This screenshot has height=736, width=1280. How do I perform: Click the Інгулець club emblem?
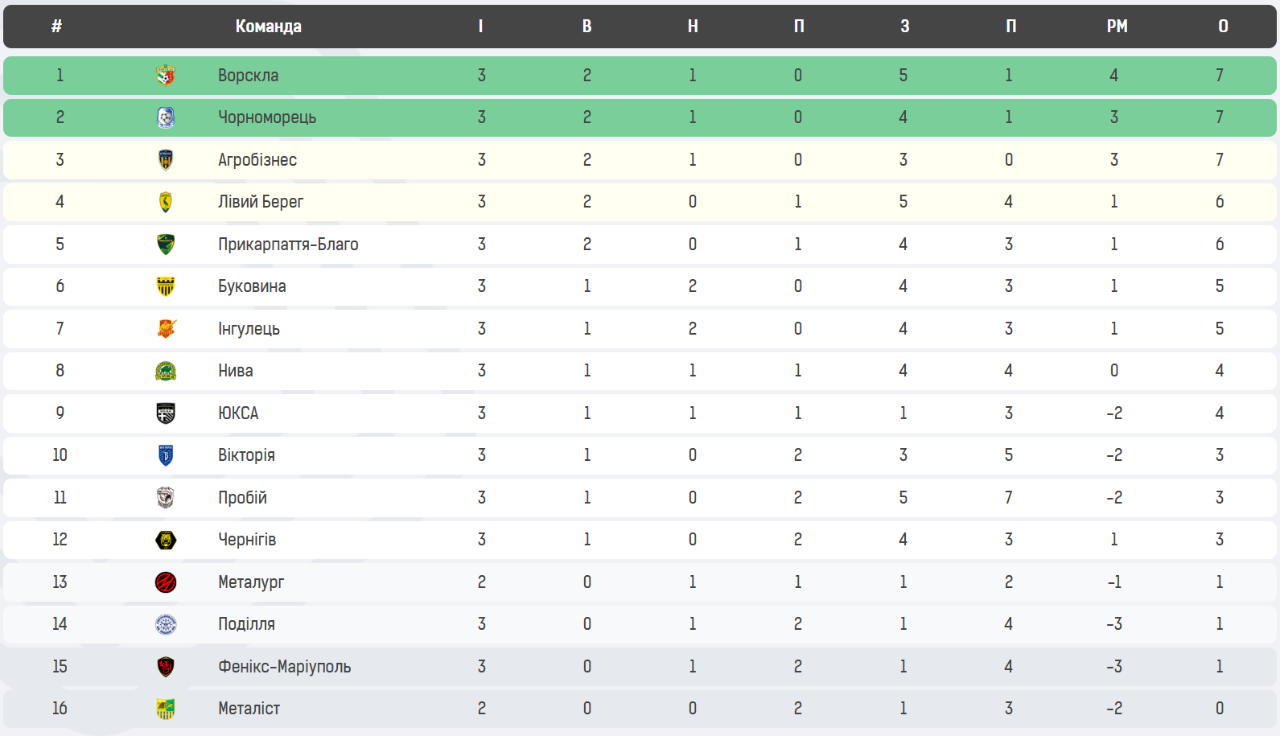(x=166, y=329)
